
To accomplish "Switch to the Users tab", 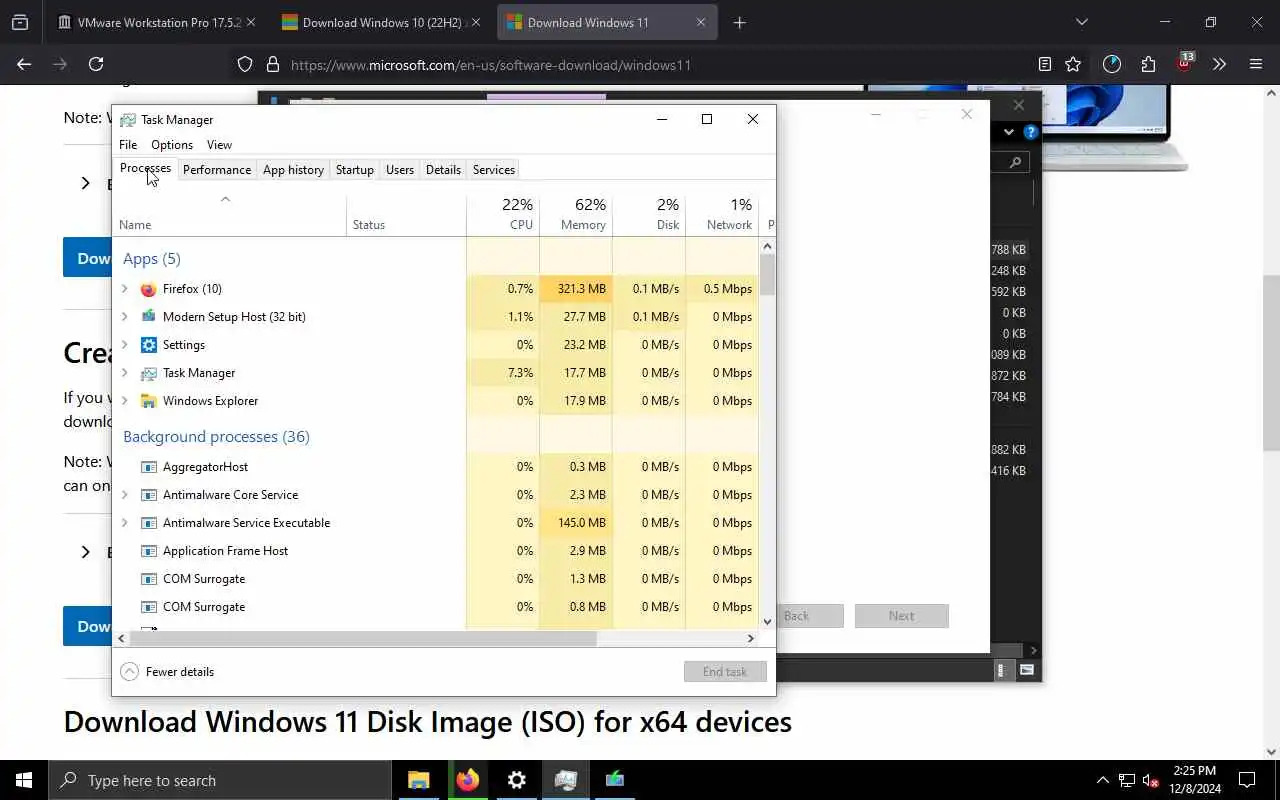I will pos(400,170).
